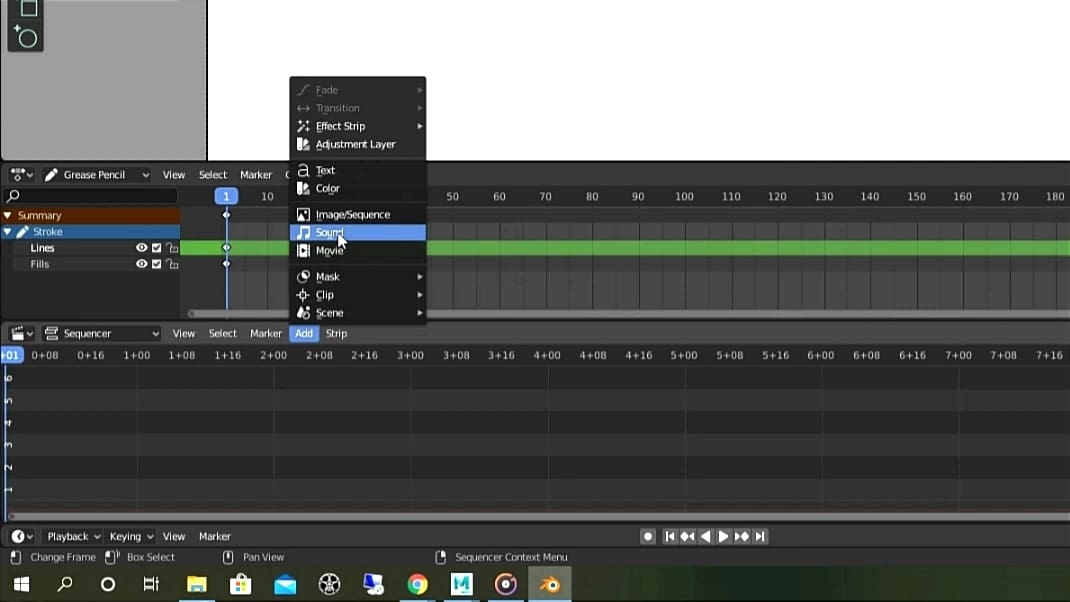Collapse the Summary row triangle
Screen dimensions: 1070x602
click(8, 215)
